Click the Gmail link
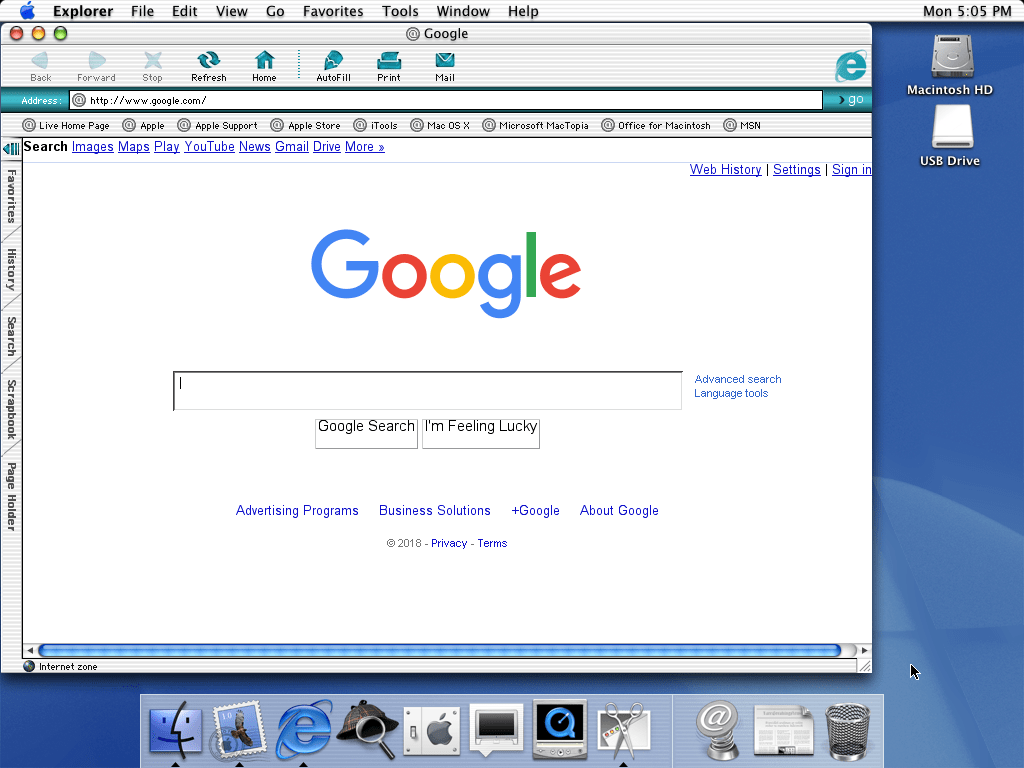This screenshot has width=1024, height=768. click(x=292, y=147)
